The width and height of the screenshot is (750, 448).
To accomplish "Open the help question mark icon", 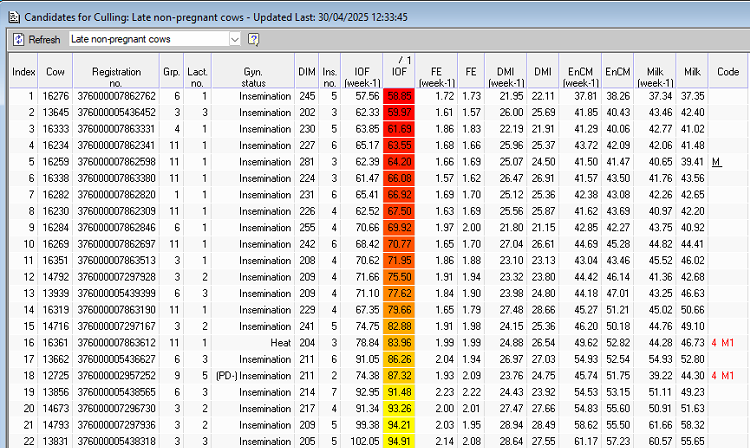I will pyautogui.click(x=253, y=39).
